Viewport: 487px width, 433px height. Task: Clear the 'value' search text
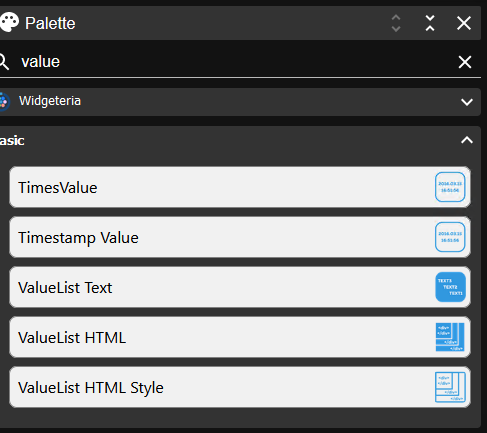pos(465,62)
